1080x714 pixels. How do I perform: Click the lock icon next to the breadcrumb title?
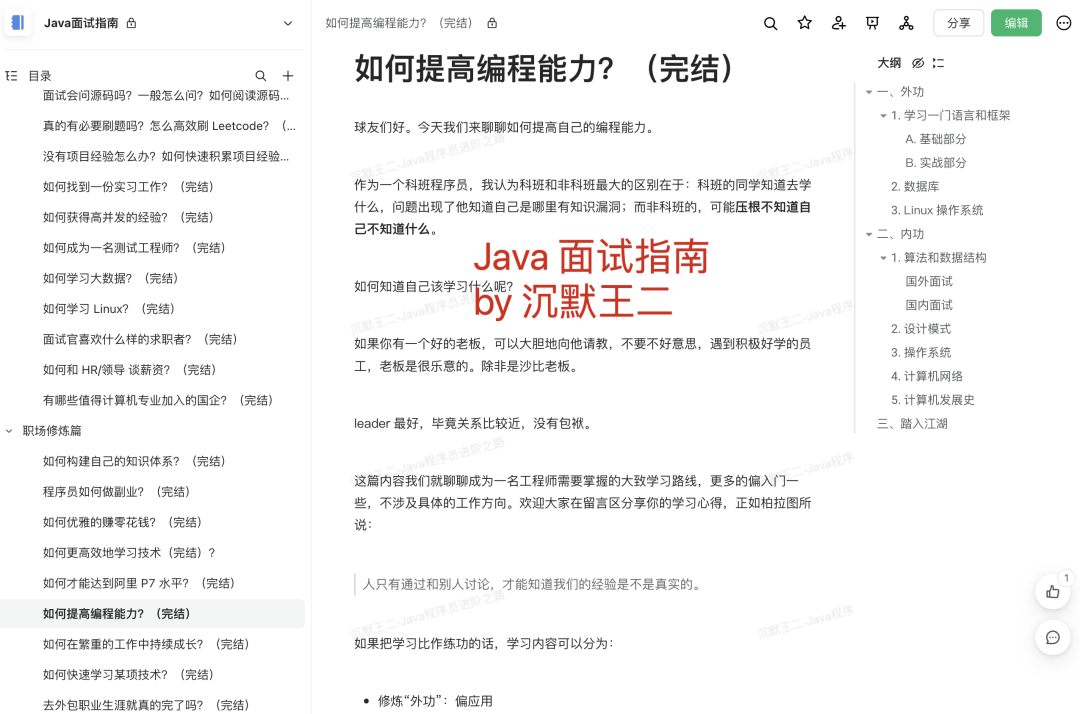point(492,23)
